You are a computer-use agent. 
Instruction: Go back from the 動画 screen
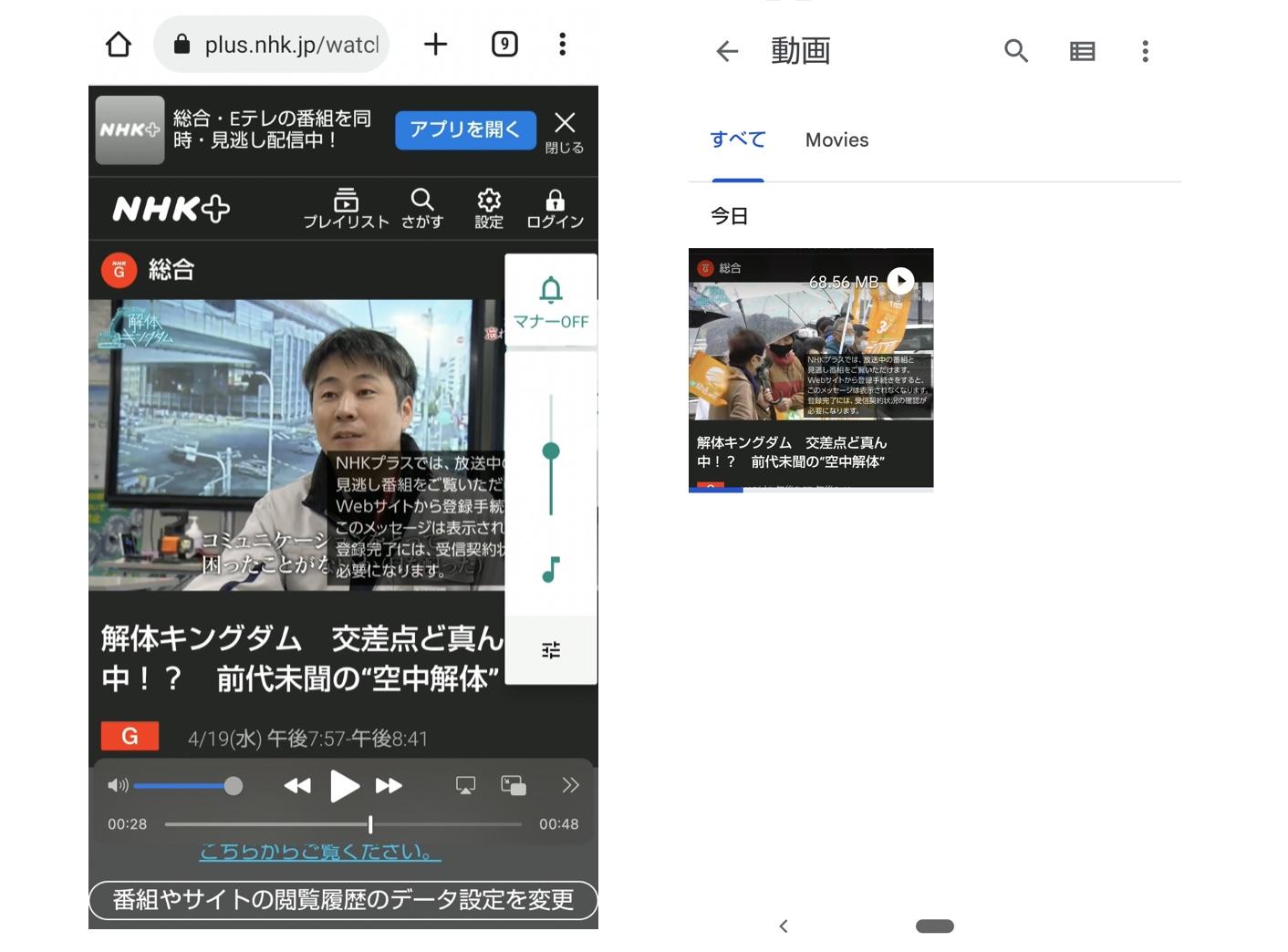pyautogui.click(x=727, y=51)
